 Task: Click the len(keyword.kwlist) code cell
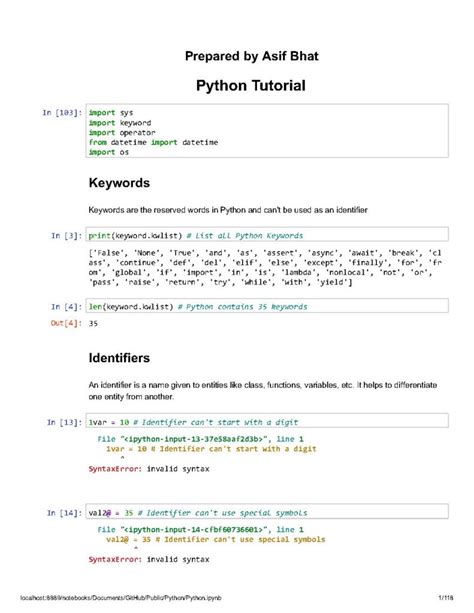pos(267,306)
